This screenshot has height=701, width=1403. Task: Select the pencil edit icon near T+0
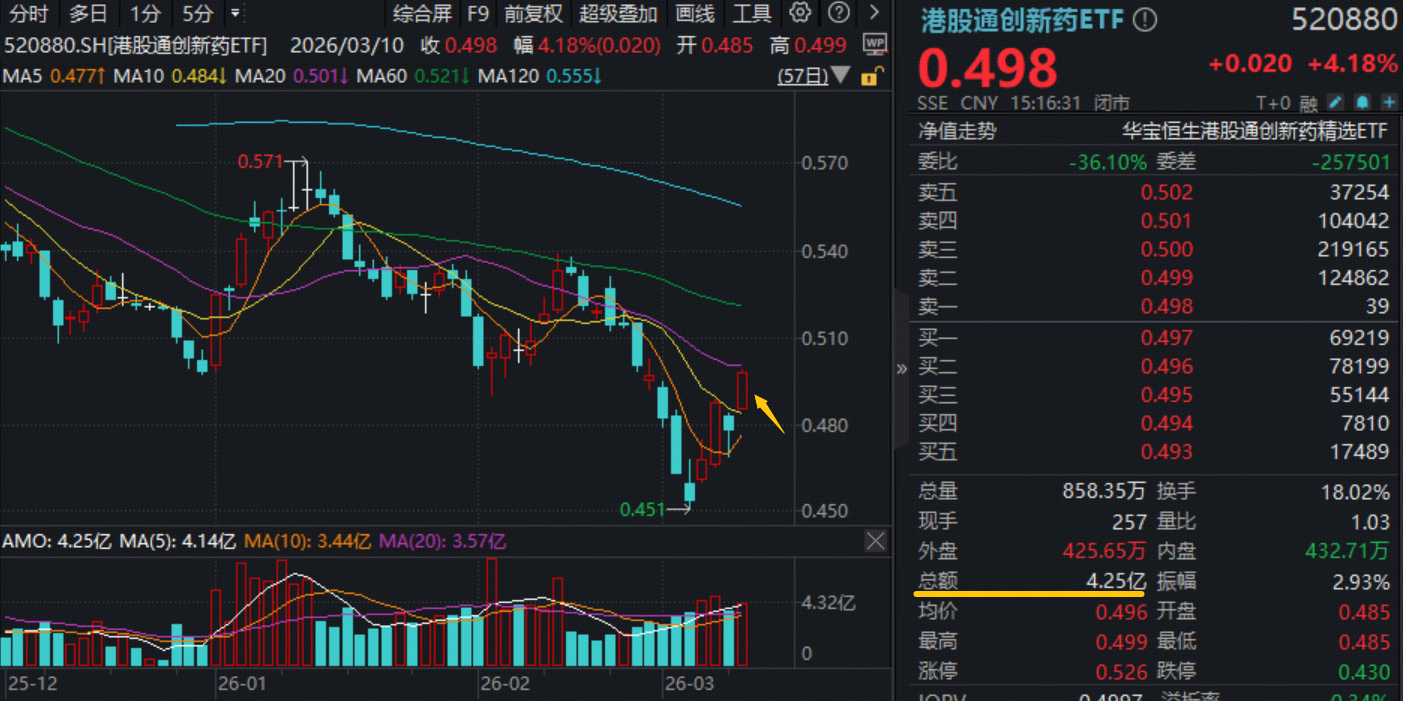(x=1336, y=102)
